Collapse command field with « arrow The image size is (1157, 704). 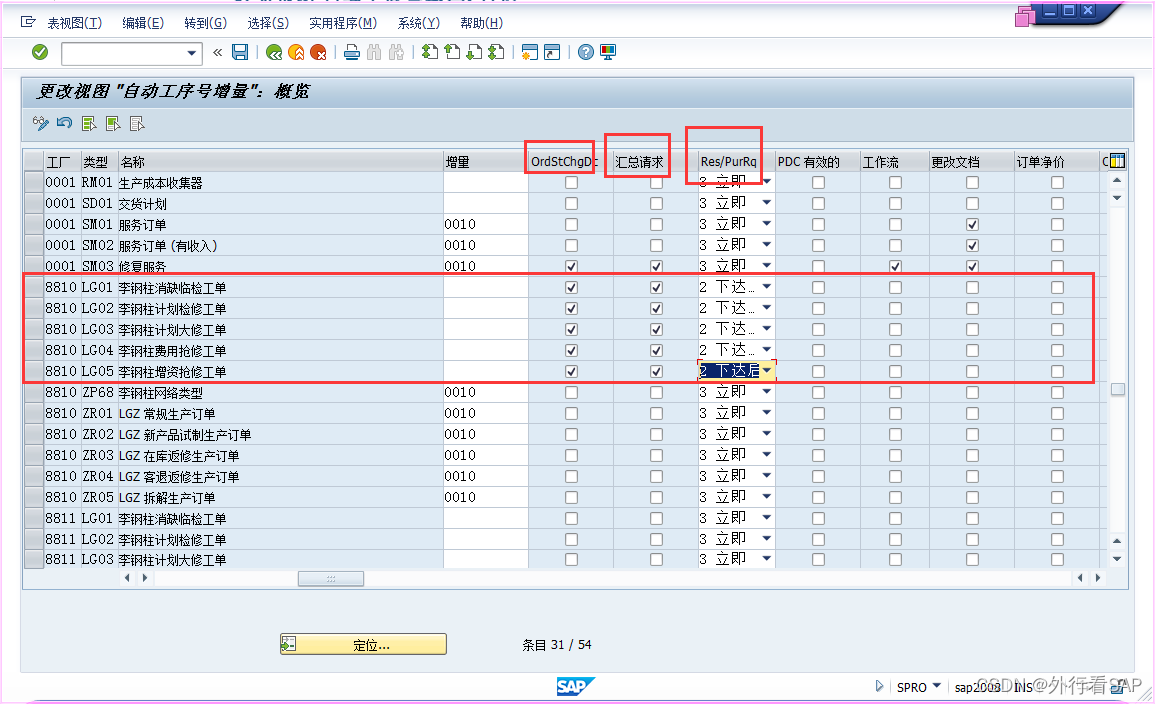[218, 52]
